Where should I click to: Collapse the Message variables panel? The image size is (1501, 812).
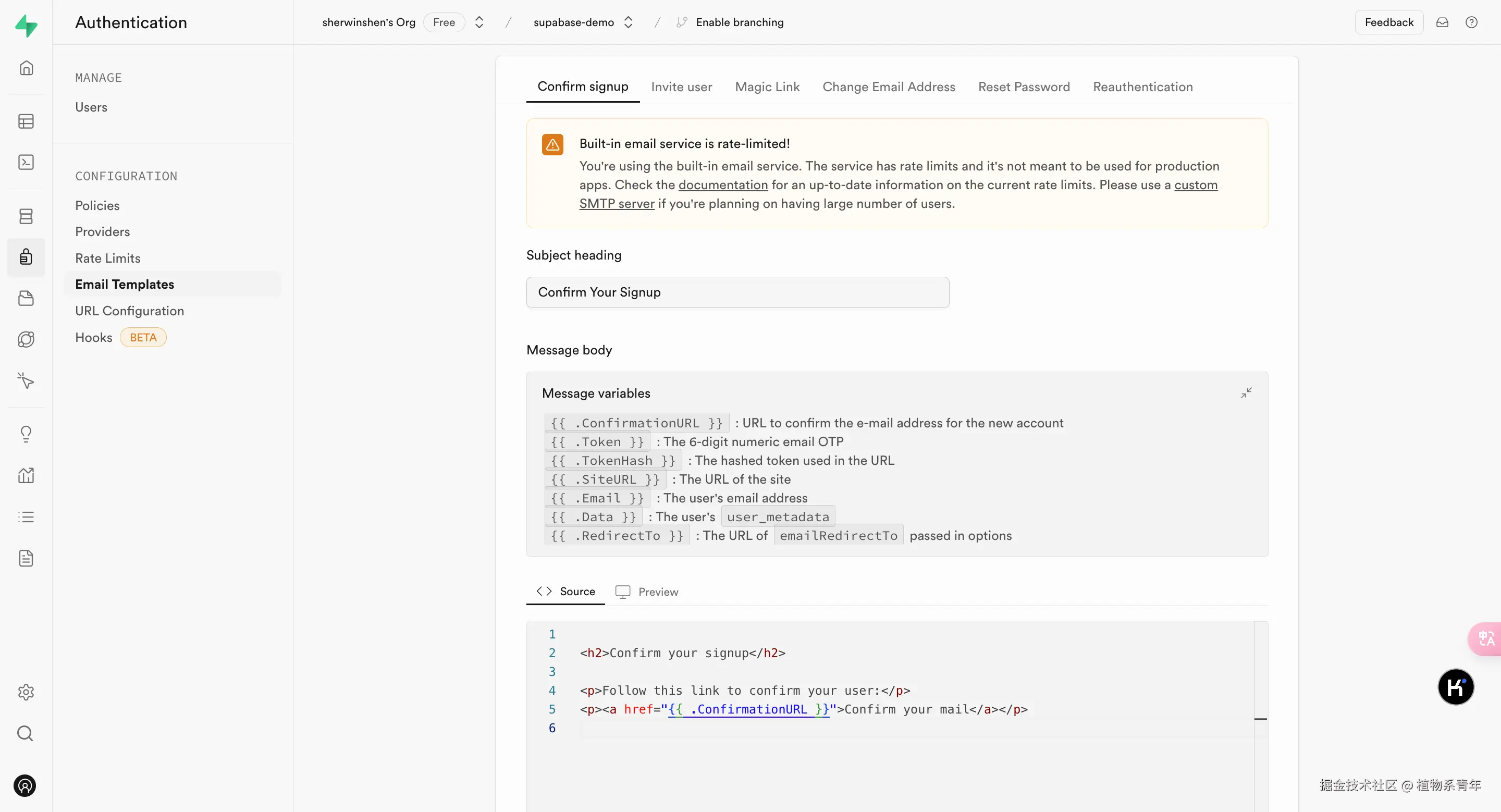[1246, 393]
